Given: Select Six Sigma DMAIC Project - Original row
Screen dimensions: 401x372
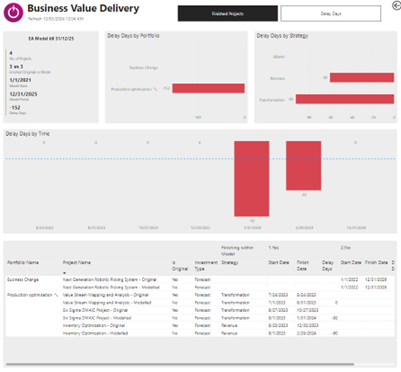Looking at the screenshot, I should [95, 310].
